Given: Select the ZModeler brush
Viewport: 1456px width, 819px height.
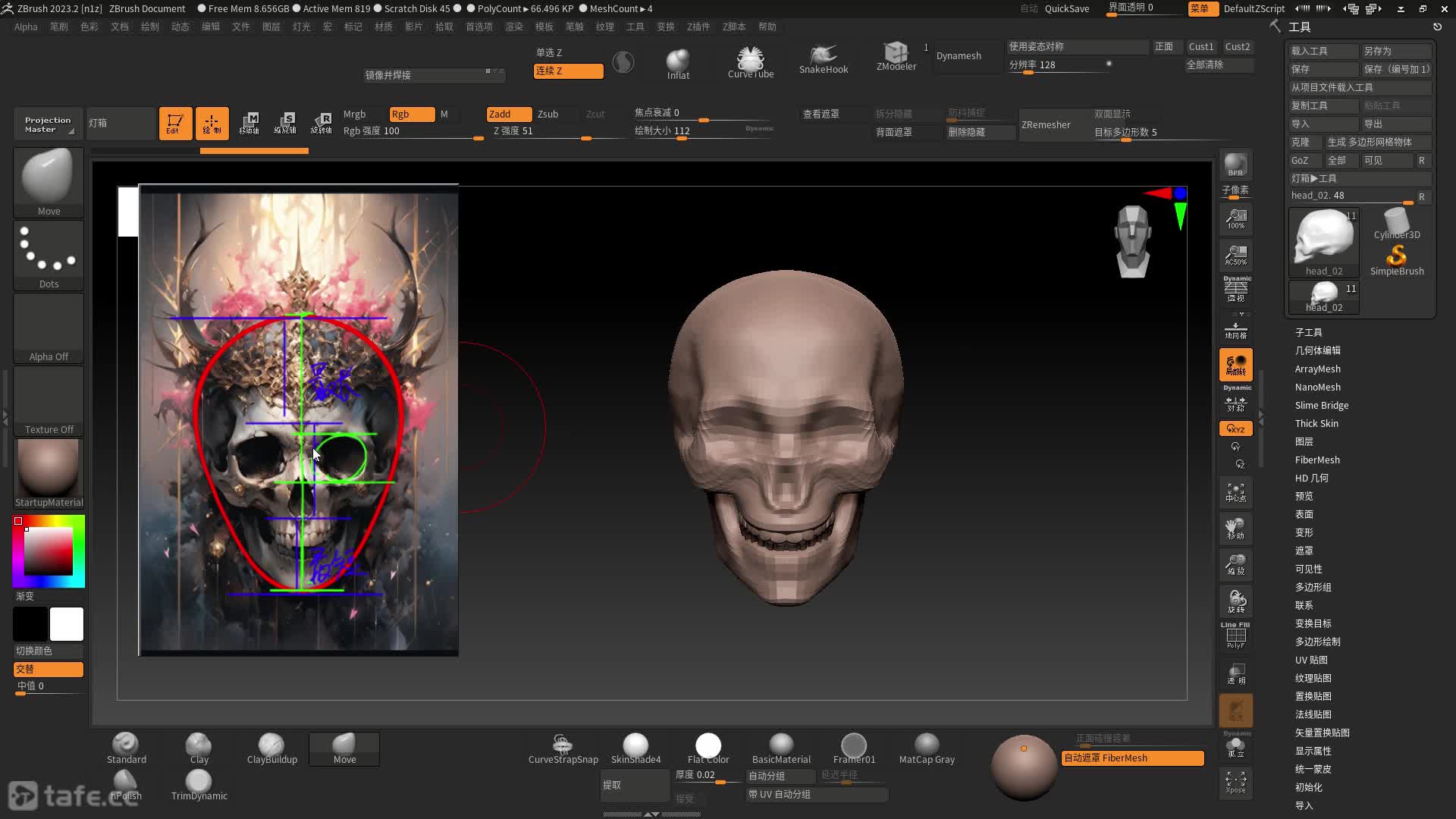Looking at the screenshot, I should [896, 58].
